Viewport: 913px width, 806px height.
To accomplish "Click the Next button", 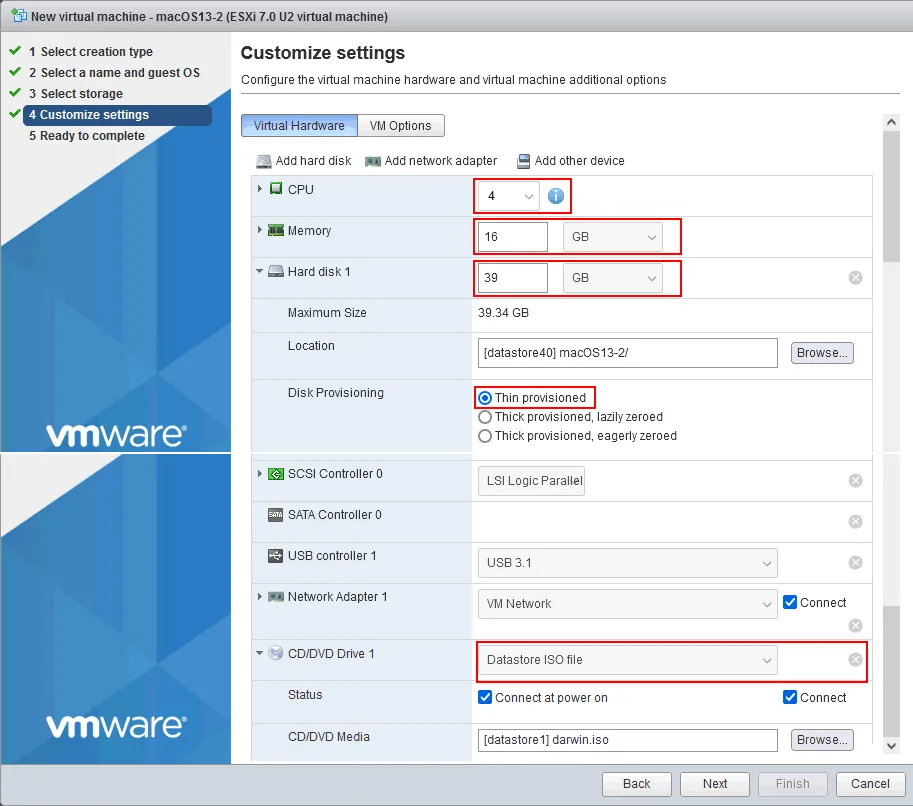I will pos(715,784).
